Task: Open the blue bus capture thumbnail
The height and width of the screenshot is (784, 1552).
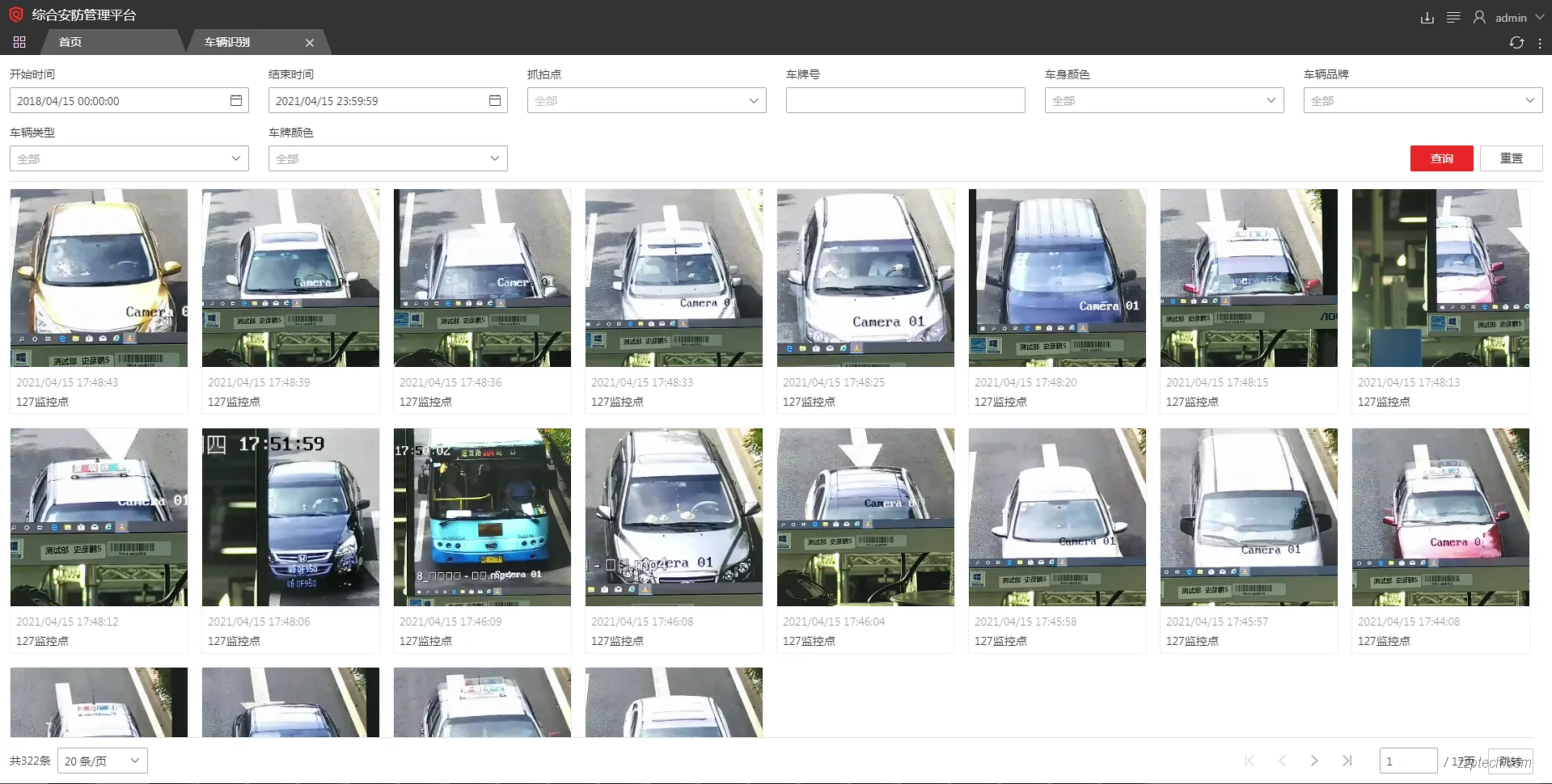Action: [x=482, y=517]
